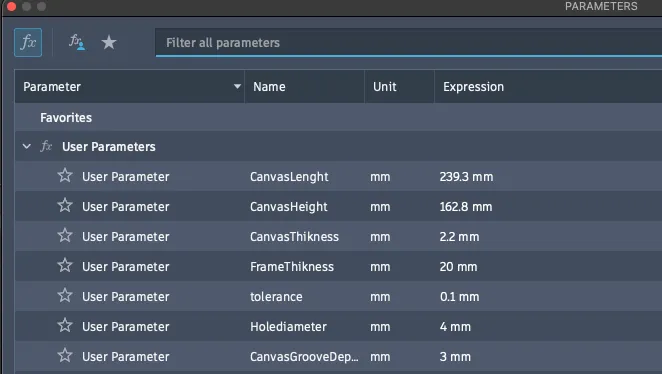
Task: Edit the 162.8 mm expression
Action: click(466, 206)
